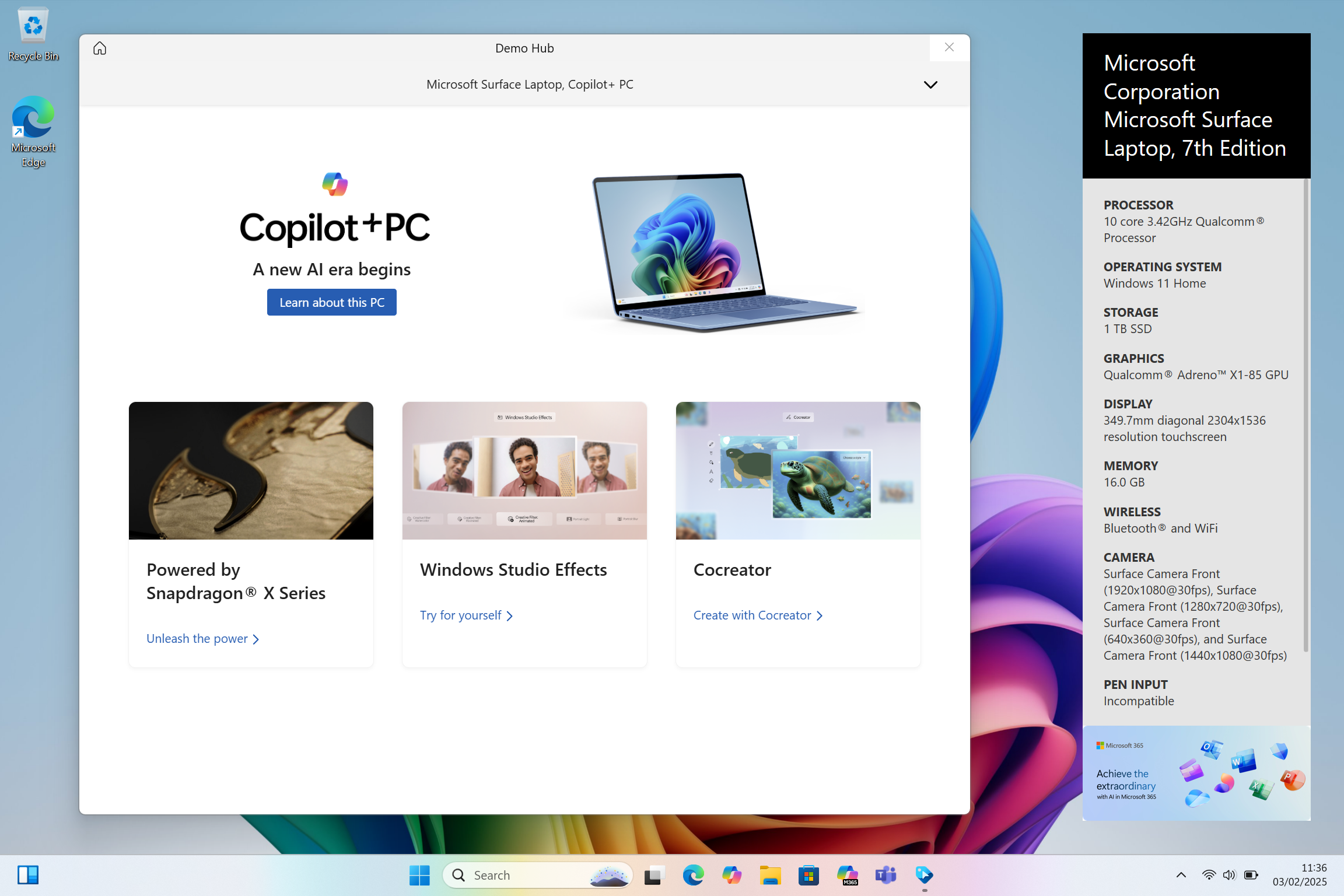Click the Copilot logo above Copilot+PC

tap(335, 184)
